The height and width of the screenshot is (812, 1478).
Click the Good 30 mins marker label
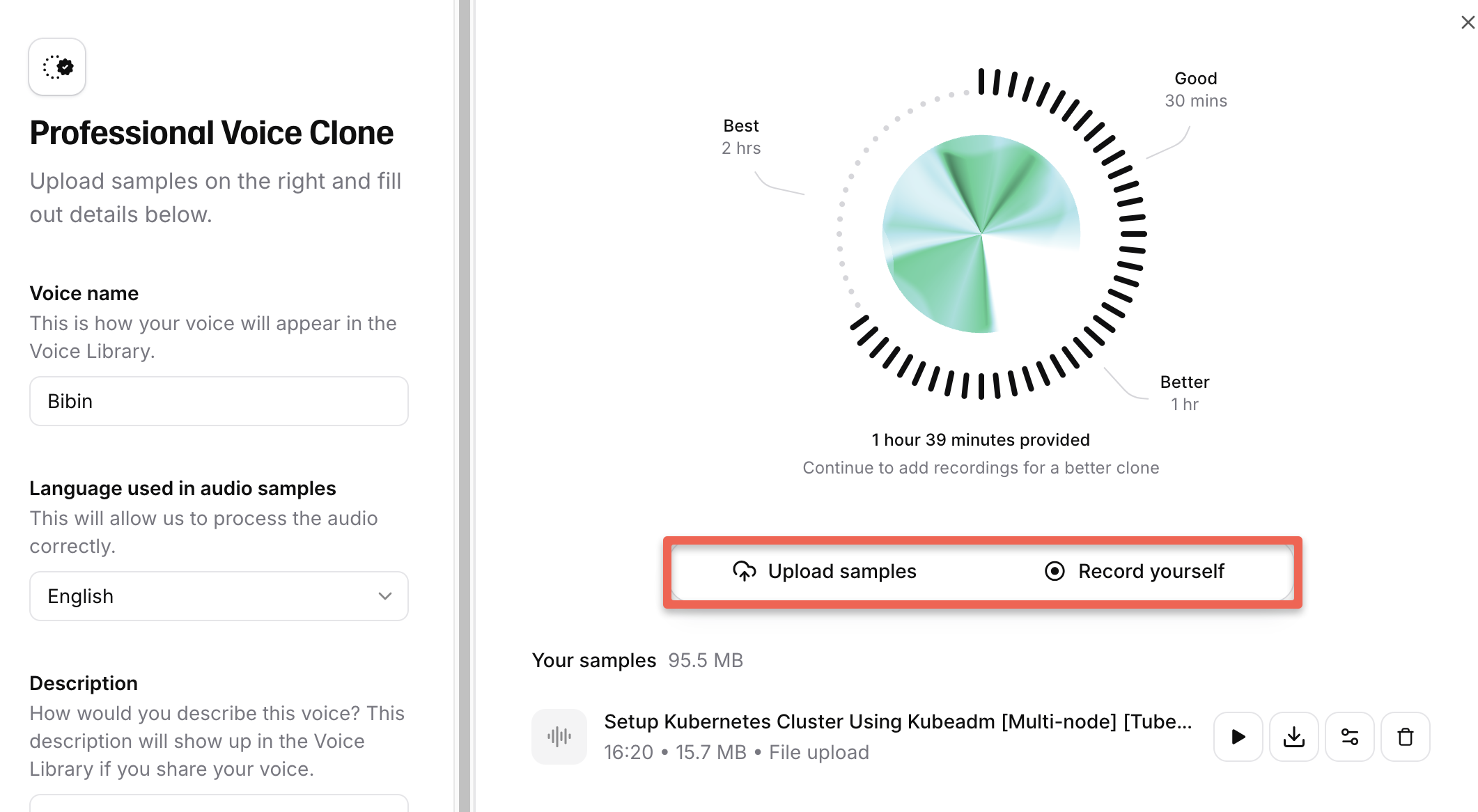point(1195,89)
